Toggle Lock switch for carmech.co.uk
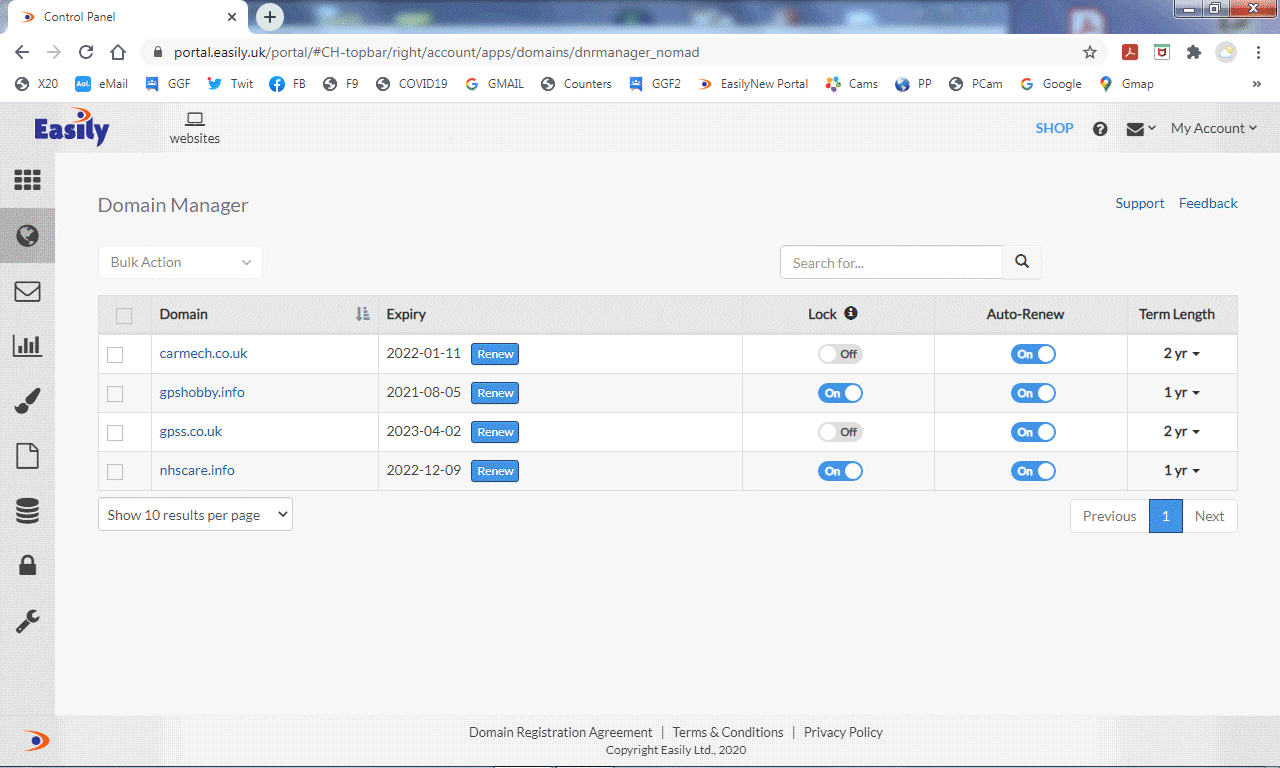The image size is (1280, 768). pyautogui.click(x=839, y=354)
